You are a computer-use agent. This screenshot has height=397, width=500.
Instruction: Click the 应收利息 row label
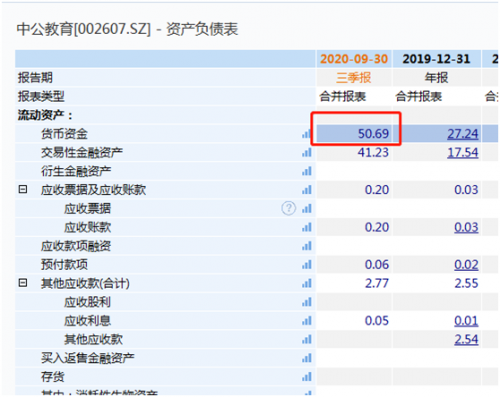click(87, 321)
